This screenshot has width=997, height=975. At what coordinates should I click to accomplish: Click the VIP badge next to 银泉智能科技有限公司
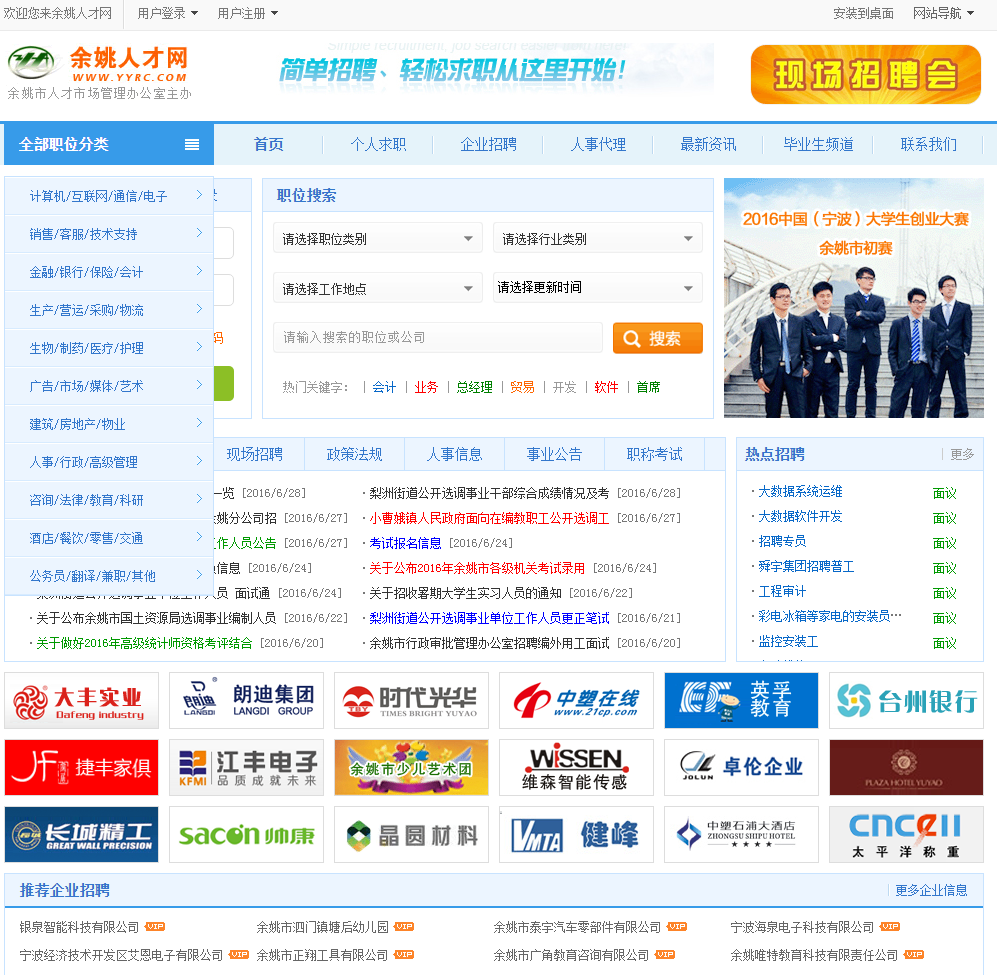155,927
